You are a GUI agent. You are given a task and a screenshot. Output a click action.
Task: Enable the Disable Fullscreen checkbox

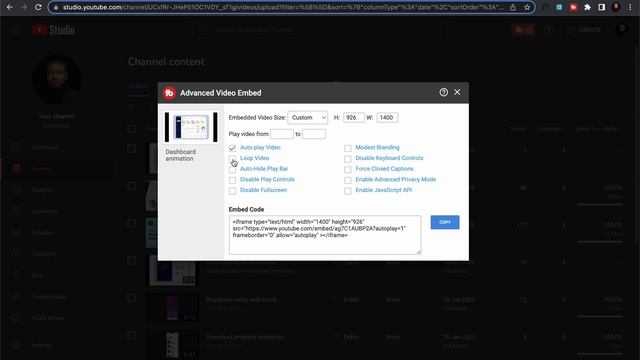[x=232, y=191]
